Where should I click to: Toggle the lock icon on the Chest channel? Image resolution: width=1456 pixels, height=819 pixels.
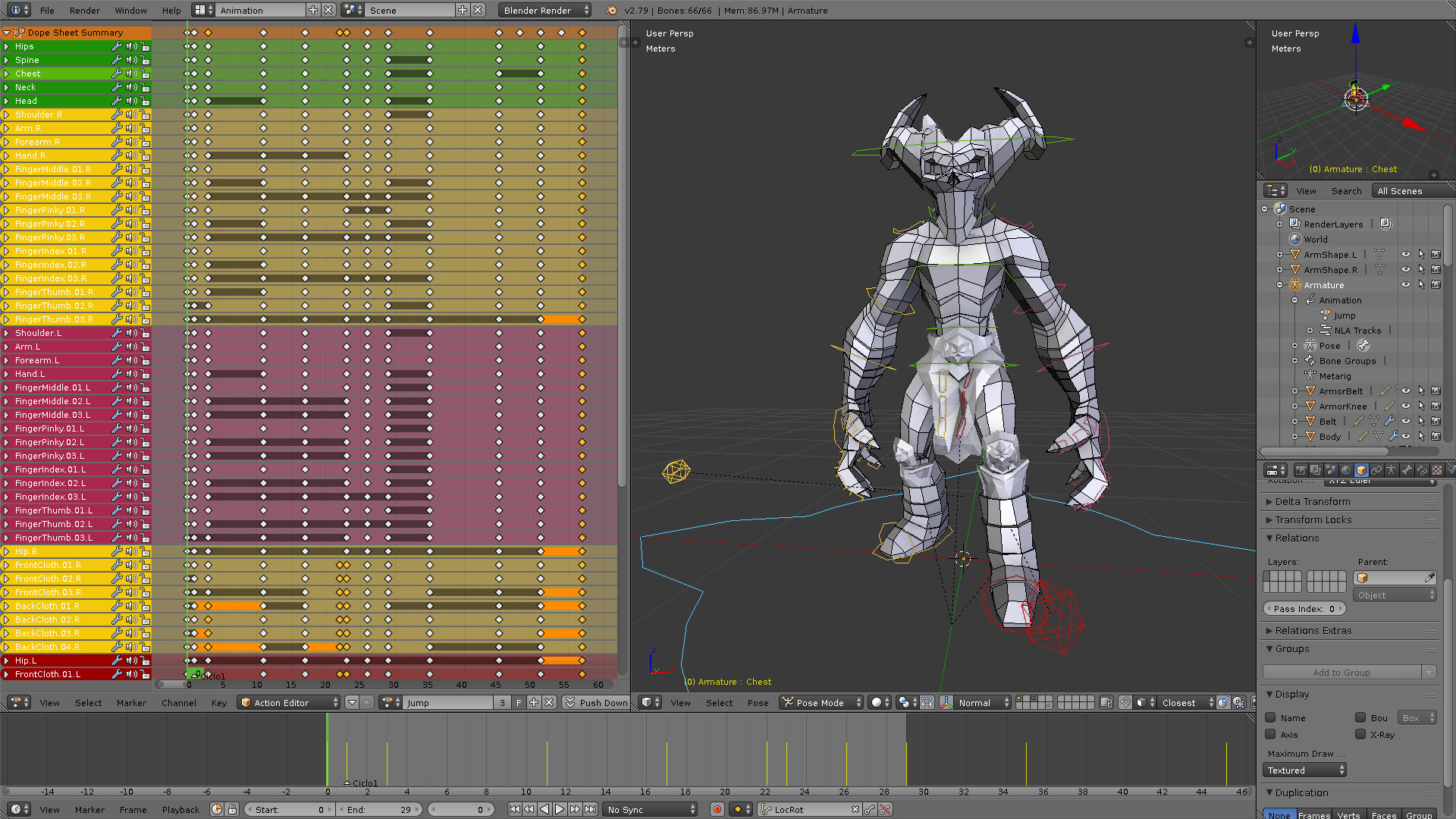(x=145, y=74)
